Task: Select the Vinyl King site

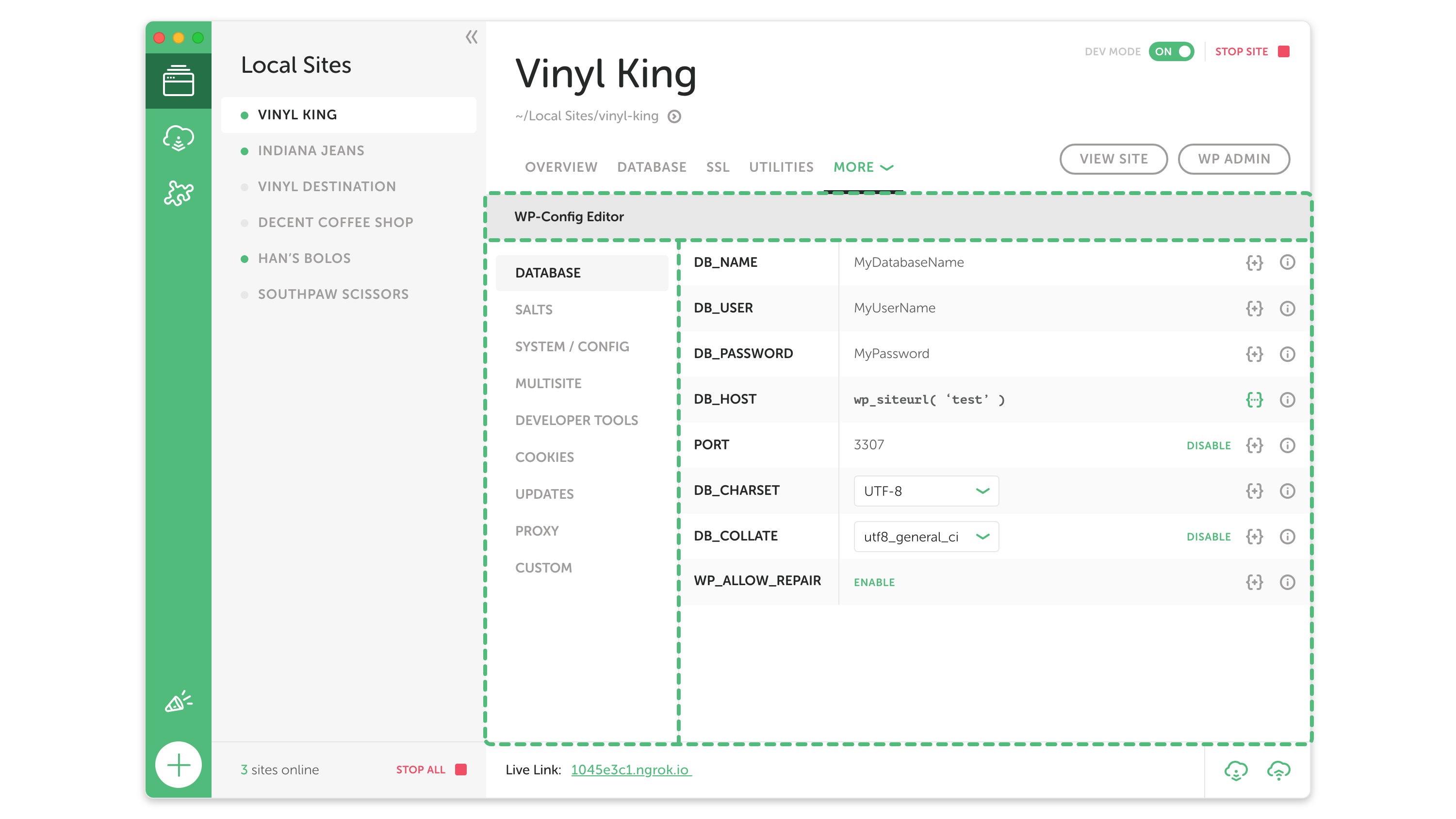Action: (348, 115)
